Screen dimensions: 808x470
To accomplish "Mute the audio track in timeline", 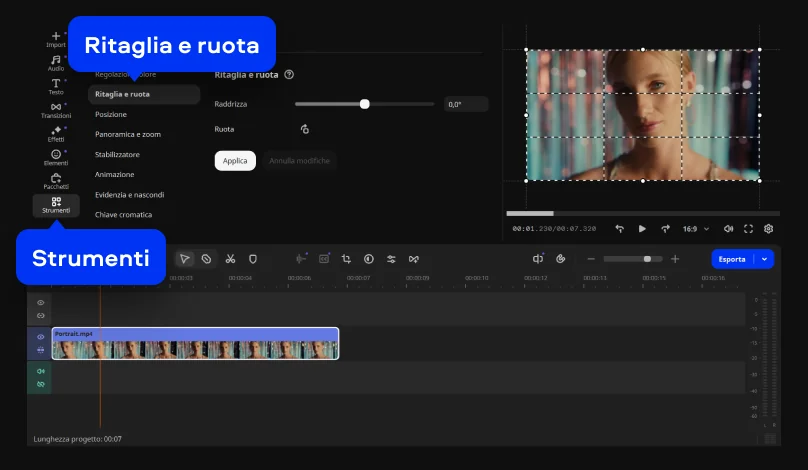I will coord(41,371).
